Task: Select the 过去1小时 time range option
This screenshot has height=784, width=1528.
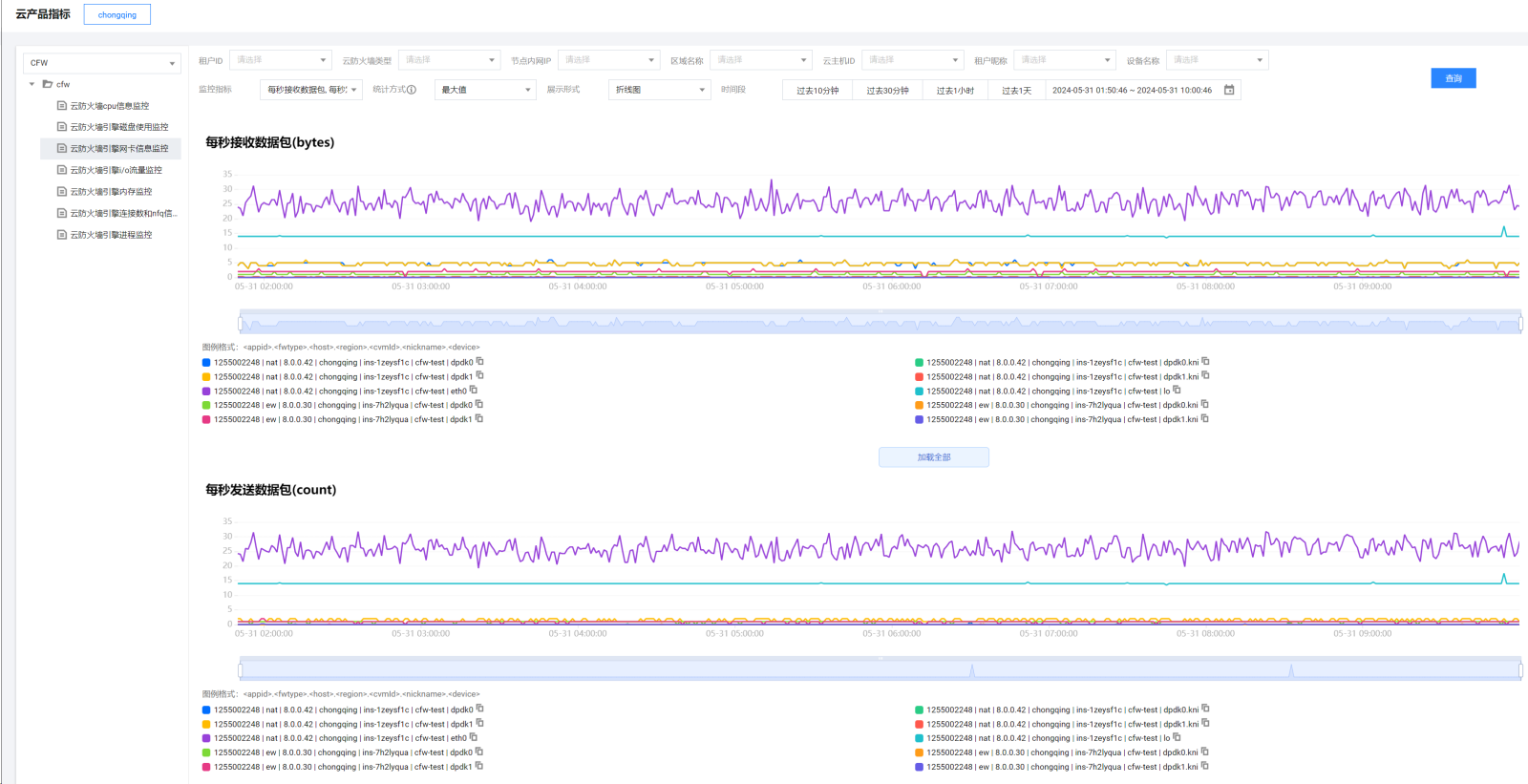Action: [x=954, y=91]
